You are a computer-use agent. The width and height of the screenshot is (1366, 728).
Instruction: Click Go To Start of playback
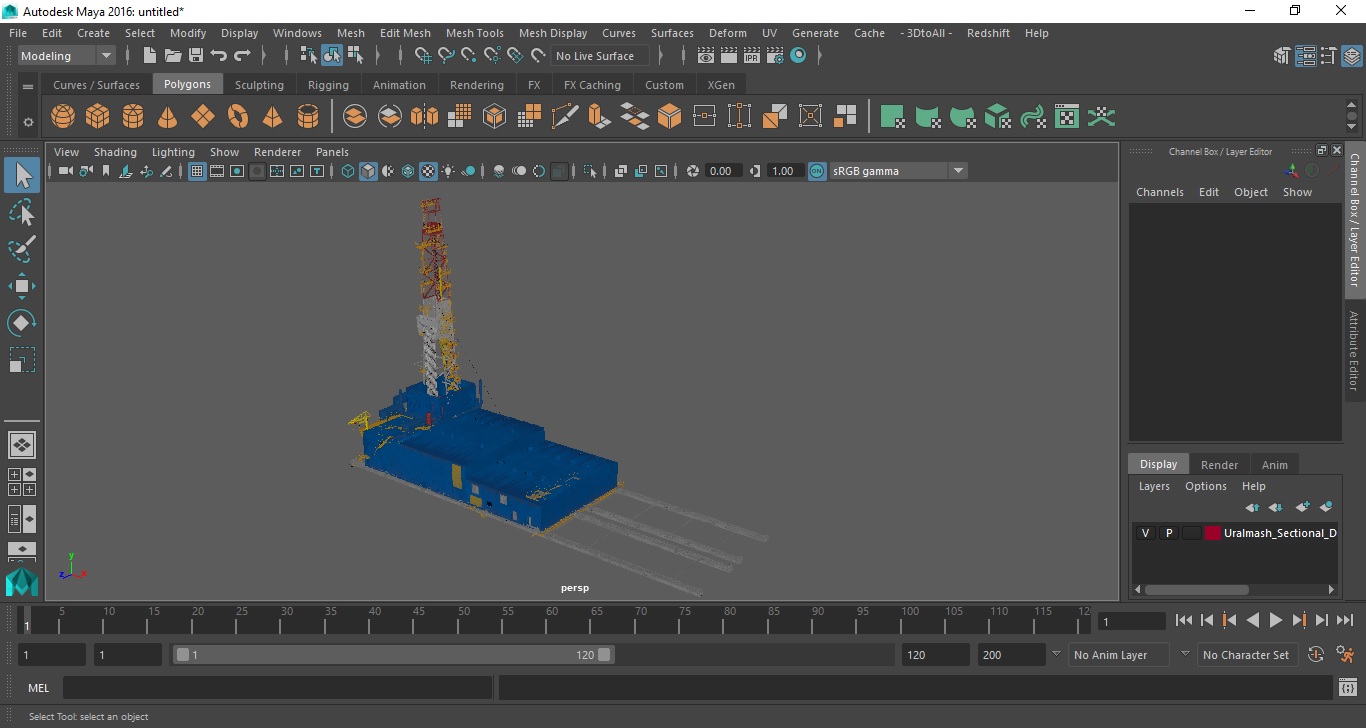pyautogui.click(x=1184, y=620)
